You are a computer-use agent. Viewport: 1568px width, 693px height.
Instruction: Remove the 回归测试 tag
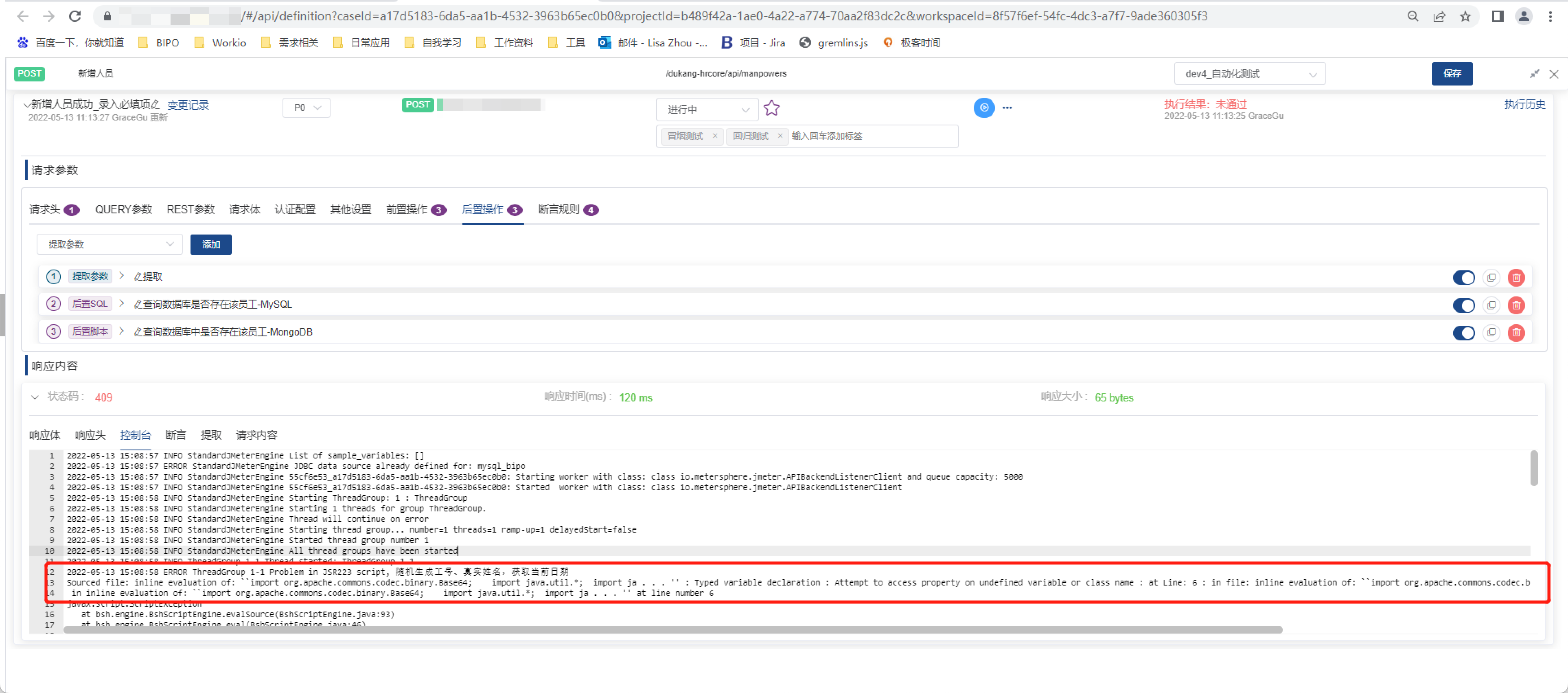coord(780,136)
